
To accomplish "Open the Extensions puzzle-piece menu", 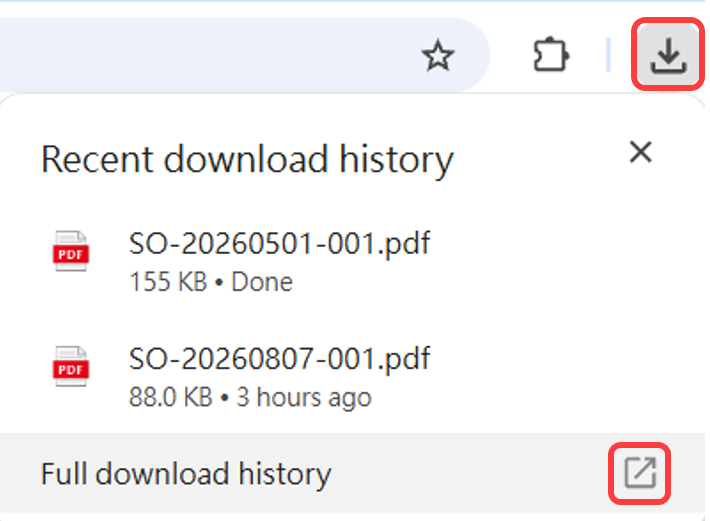I will pos(551,55).
